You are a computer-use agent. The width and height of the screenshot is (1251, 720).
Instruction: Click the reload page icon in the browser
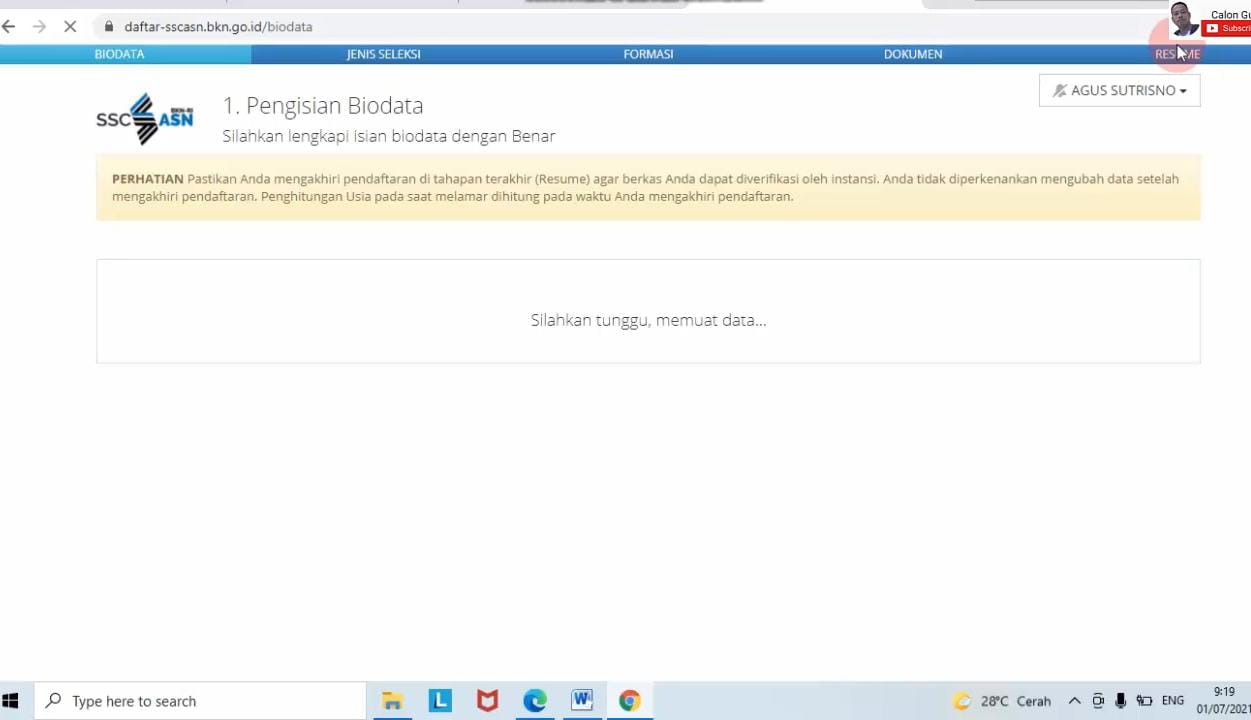[x=70, y=27]
